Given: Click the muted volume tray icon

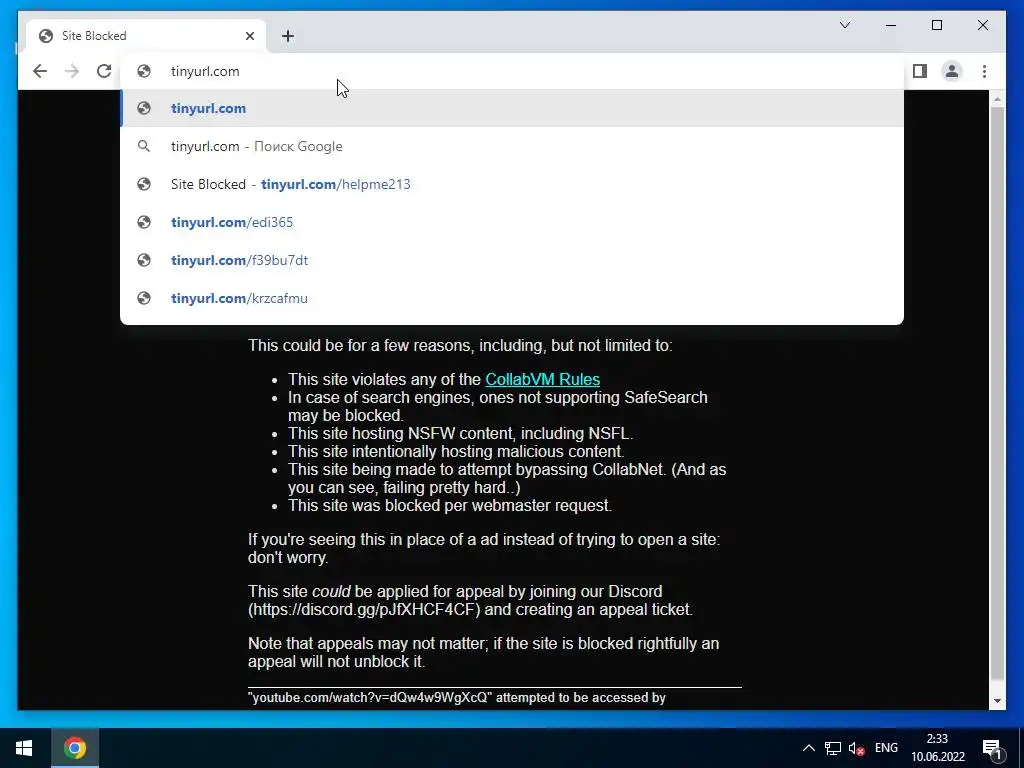Looking at the screenshot, I should (856, 748).
